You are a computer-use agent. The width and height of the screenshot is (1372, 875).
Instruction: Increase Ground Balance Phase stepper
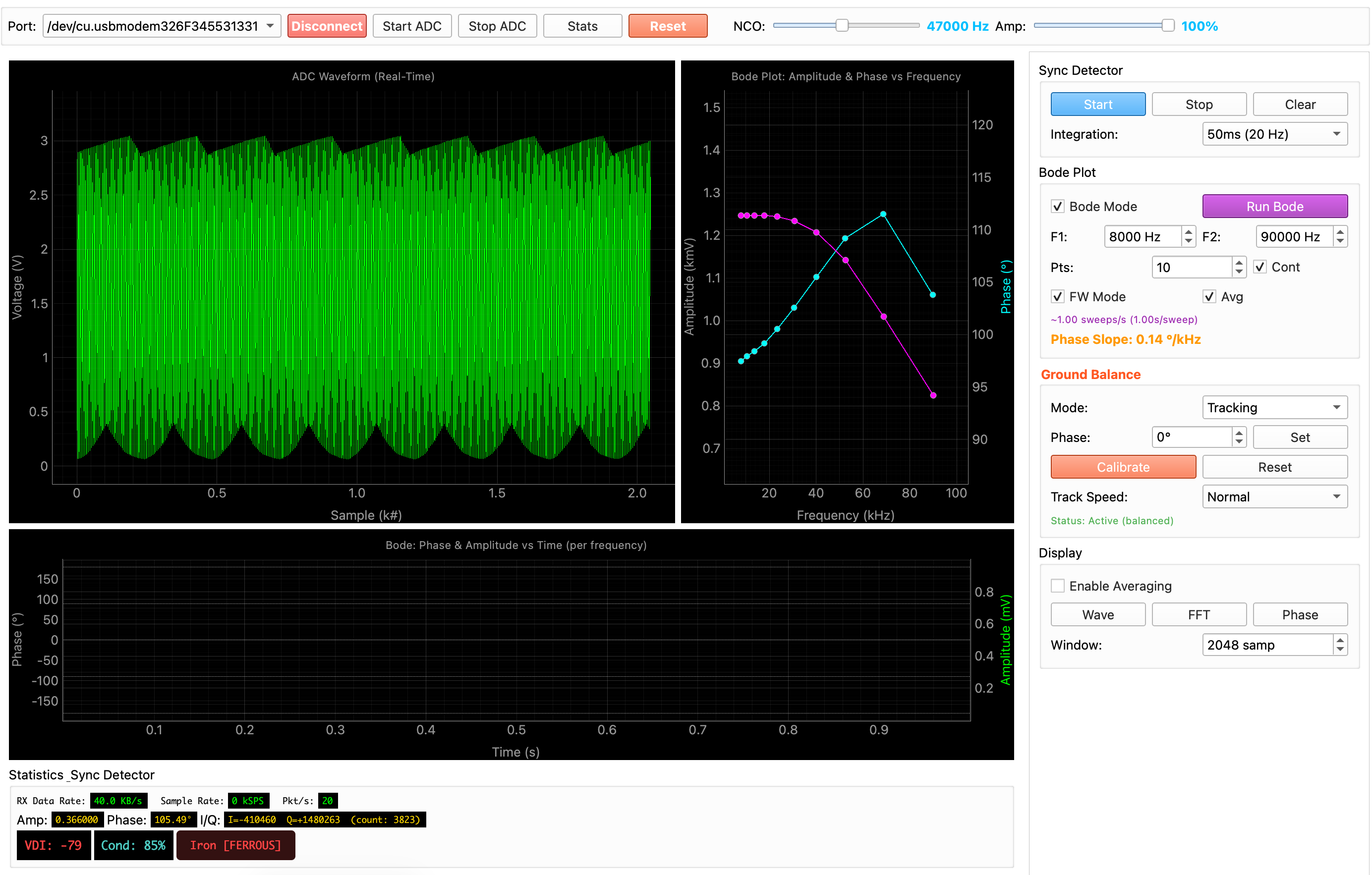pos(1239,433)
